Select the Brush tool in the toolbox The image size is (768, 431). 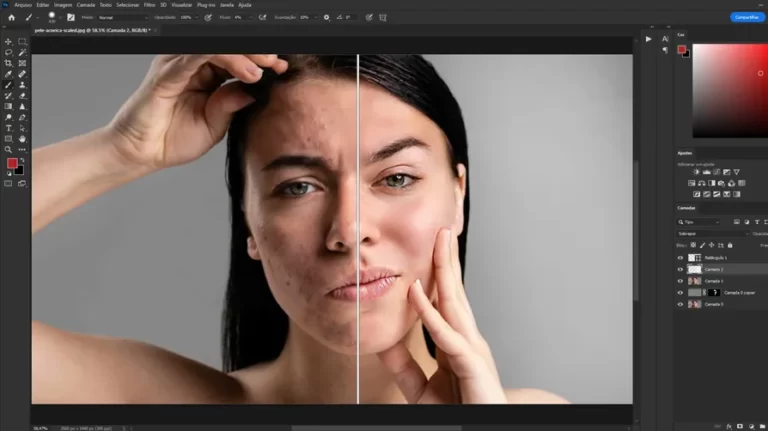coord(9,84)
